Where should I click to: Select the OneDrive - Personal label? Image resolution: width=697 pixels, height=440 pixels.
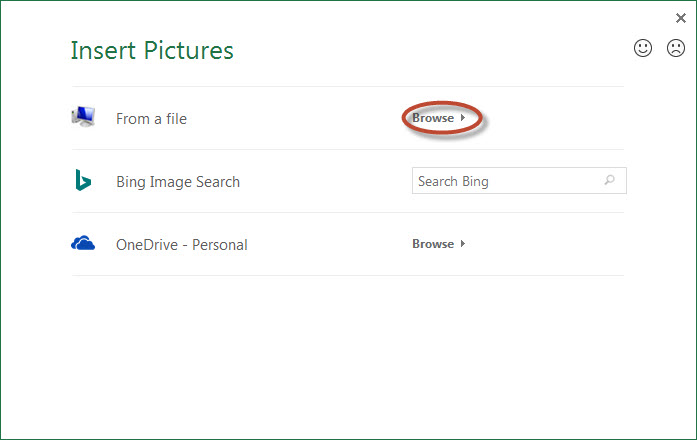(x=181, y=245)
